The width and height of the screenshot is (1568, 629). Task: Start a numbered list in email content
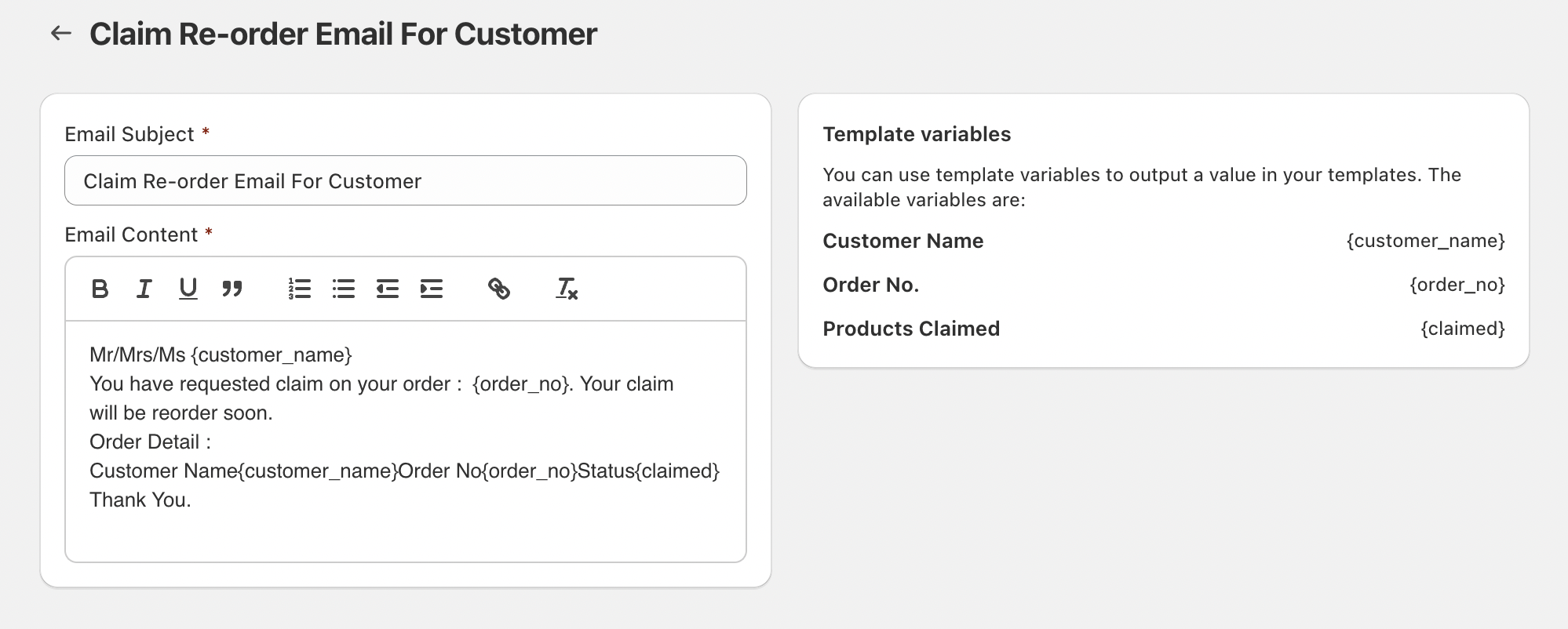(299, 289)
